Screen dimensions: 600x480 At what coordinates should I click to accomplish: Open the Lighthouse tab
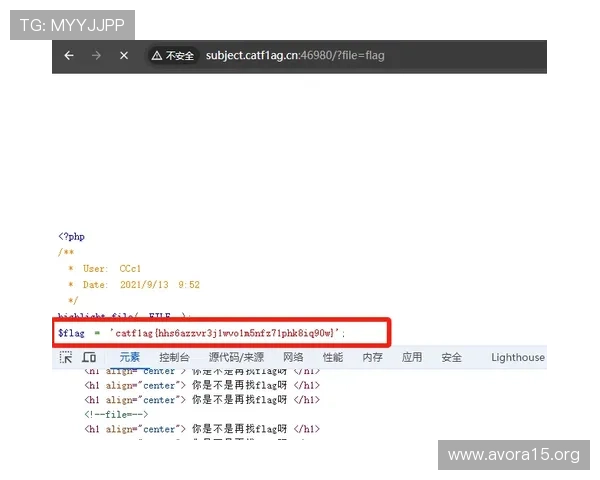tap(518, 357)
